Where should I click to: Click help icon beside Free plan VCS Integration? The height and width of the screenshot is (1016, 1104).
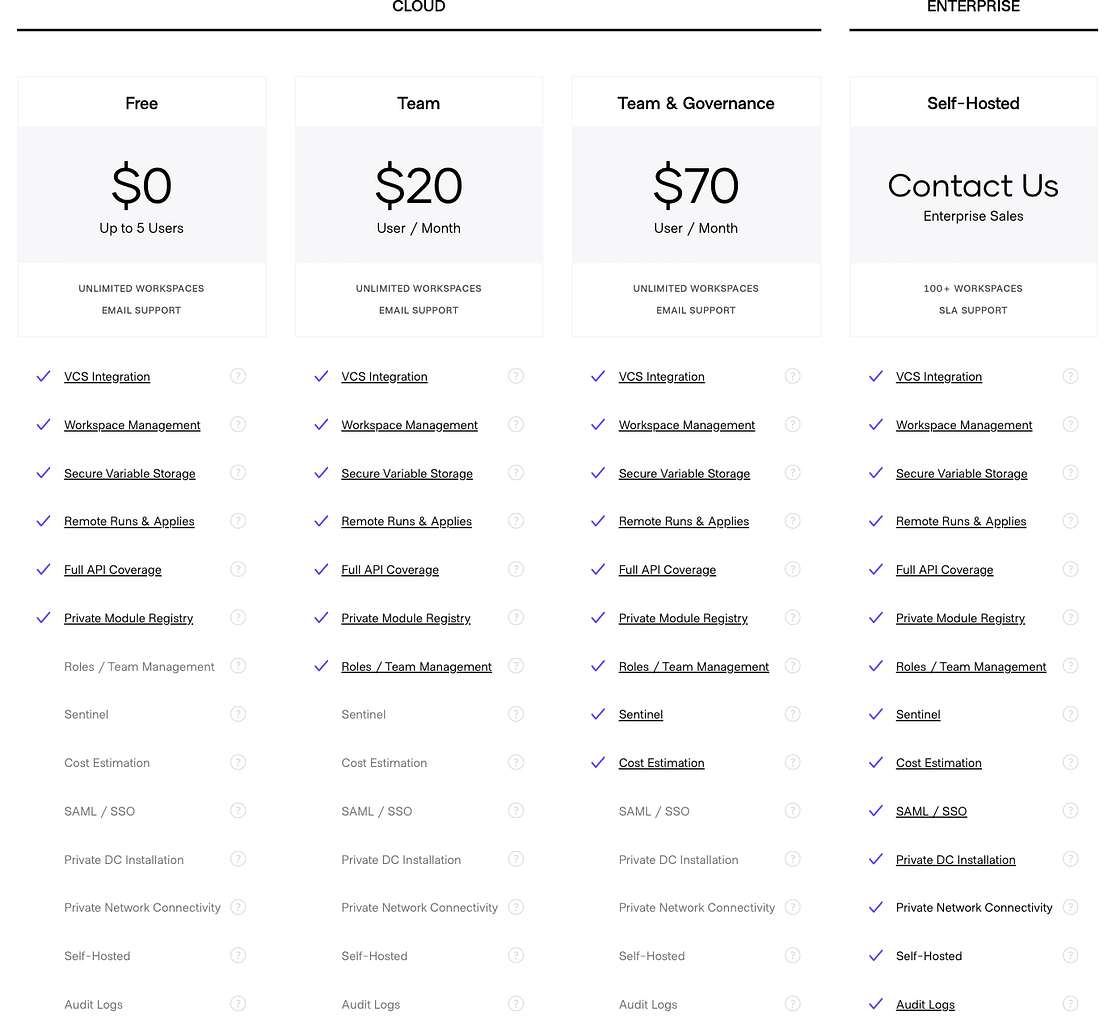[238, 376]
